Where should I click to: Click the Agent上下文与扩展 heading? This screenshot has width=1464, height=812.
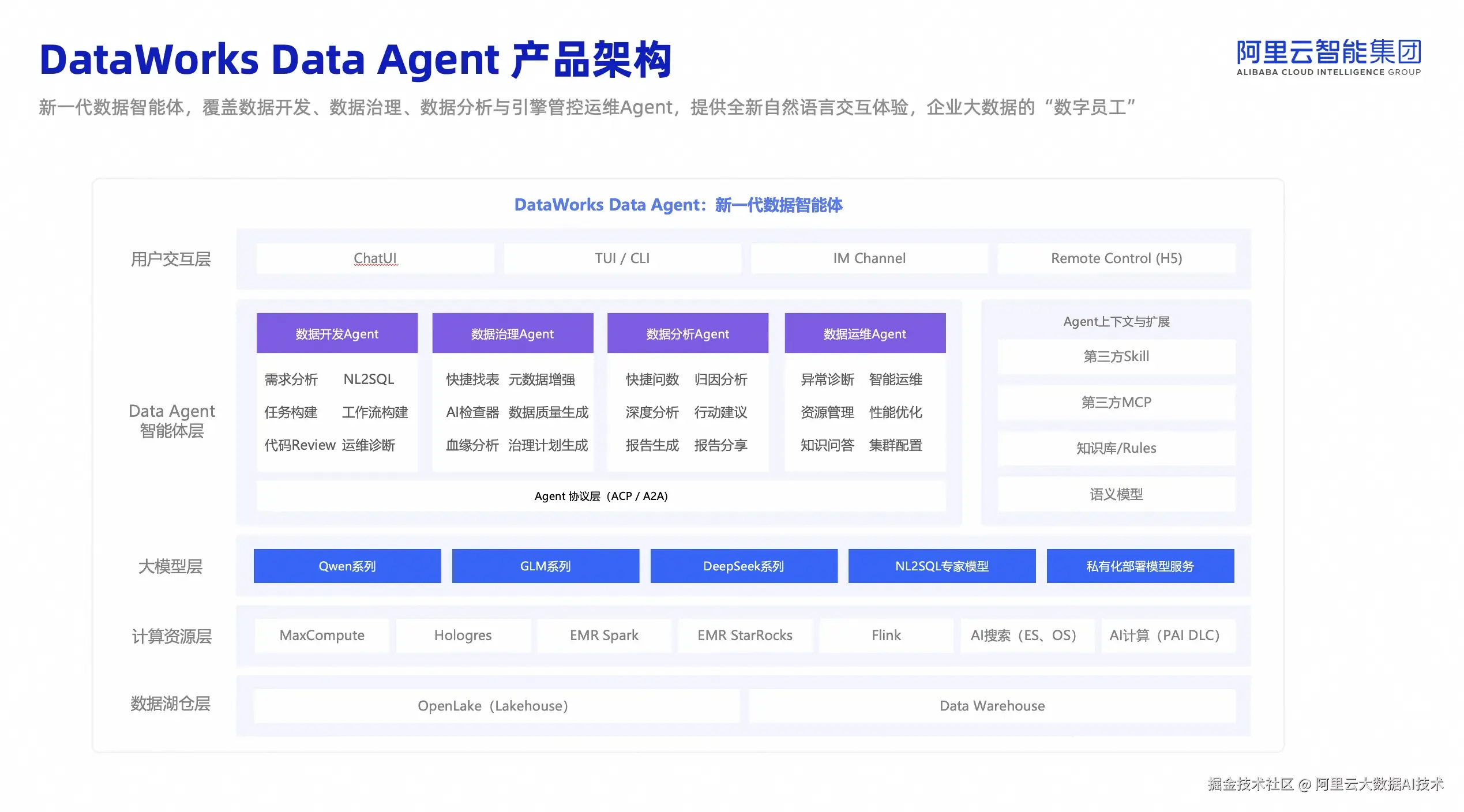[x=1117, y=322]
